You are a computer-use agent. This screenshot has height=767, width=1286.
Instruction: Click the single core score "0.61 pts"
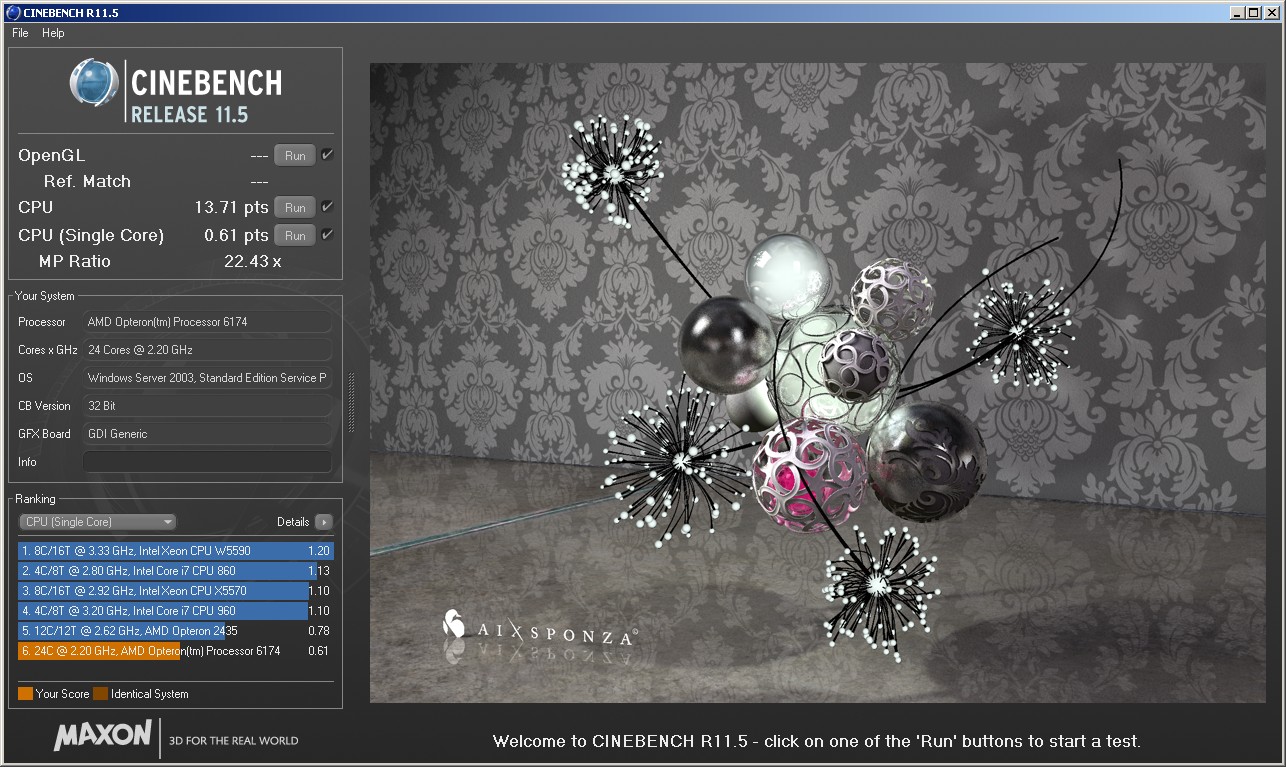236,235
